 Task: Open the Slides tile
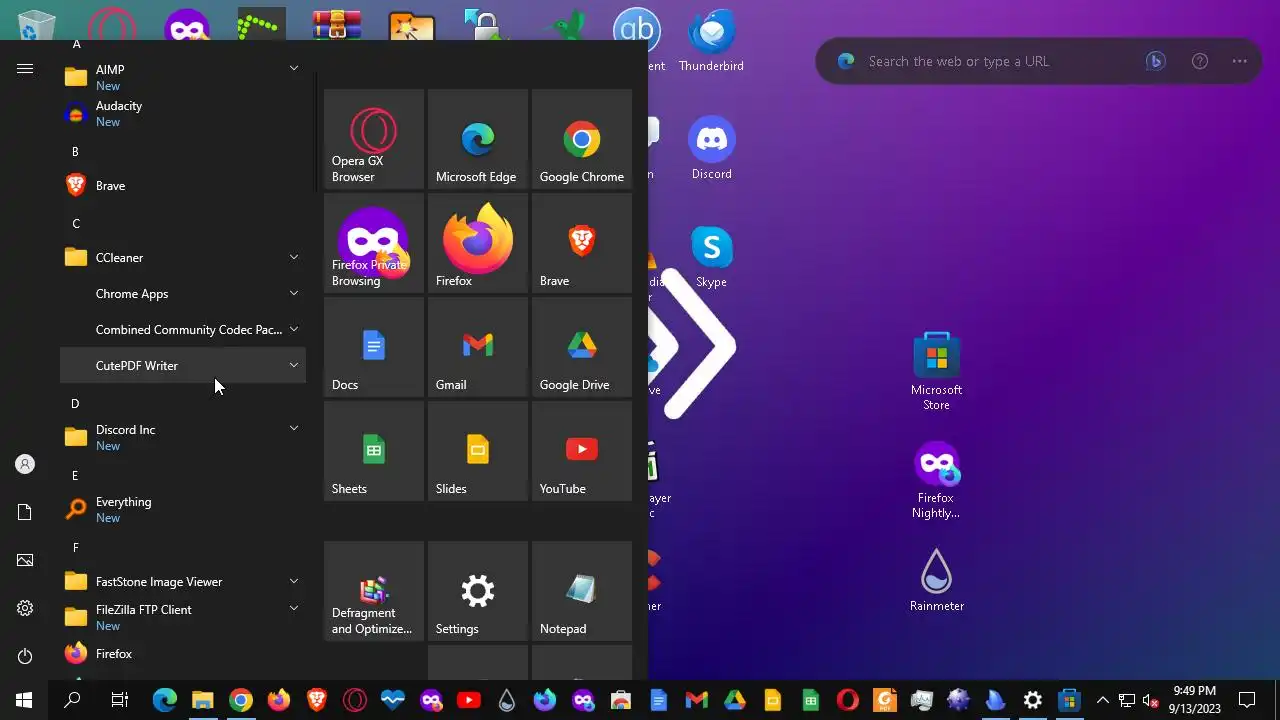[478, 451]
